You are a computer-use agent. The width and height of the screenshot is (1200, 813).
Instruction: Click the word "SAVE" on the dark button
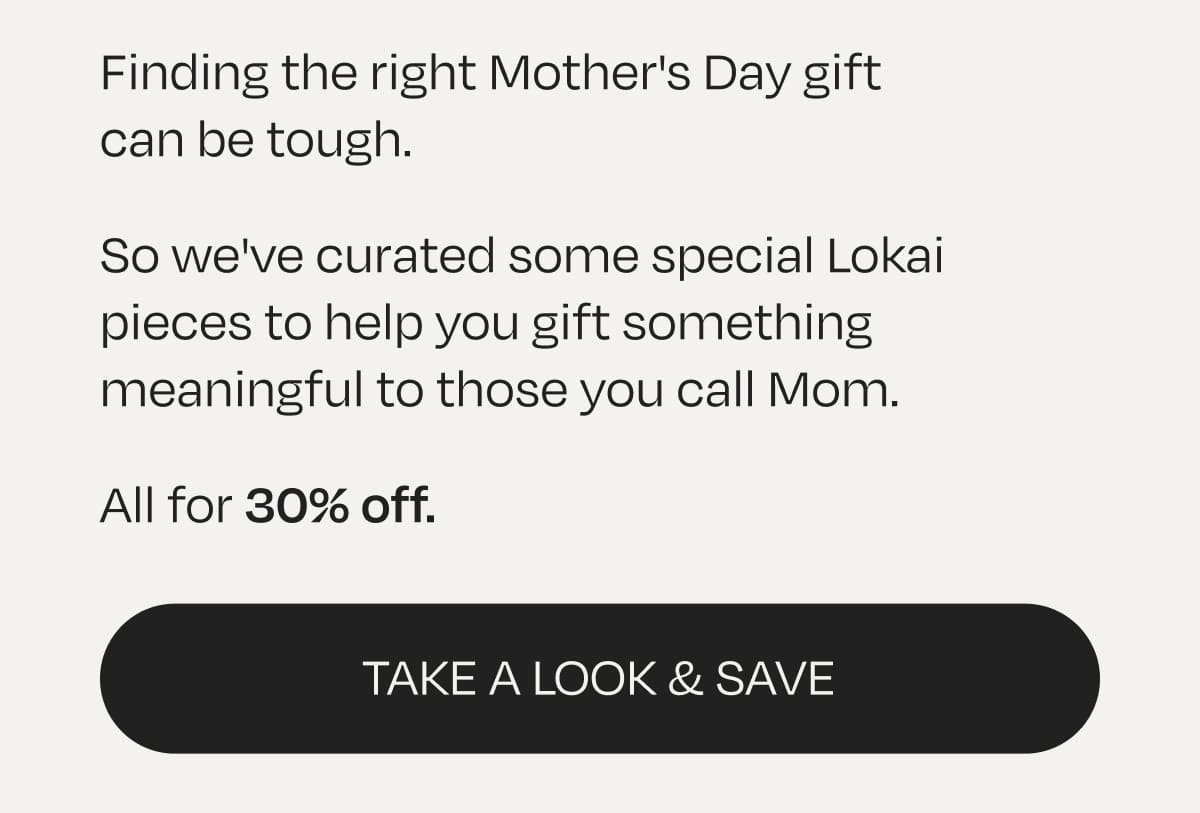[774, 679]
